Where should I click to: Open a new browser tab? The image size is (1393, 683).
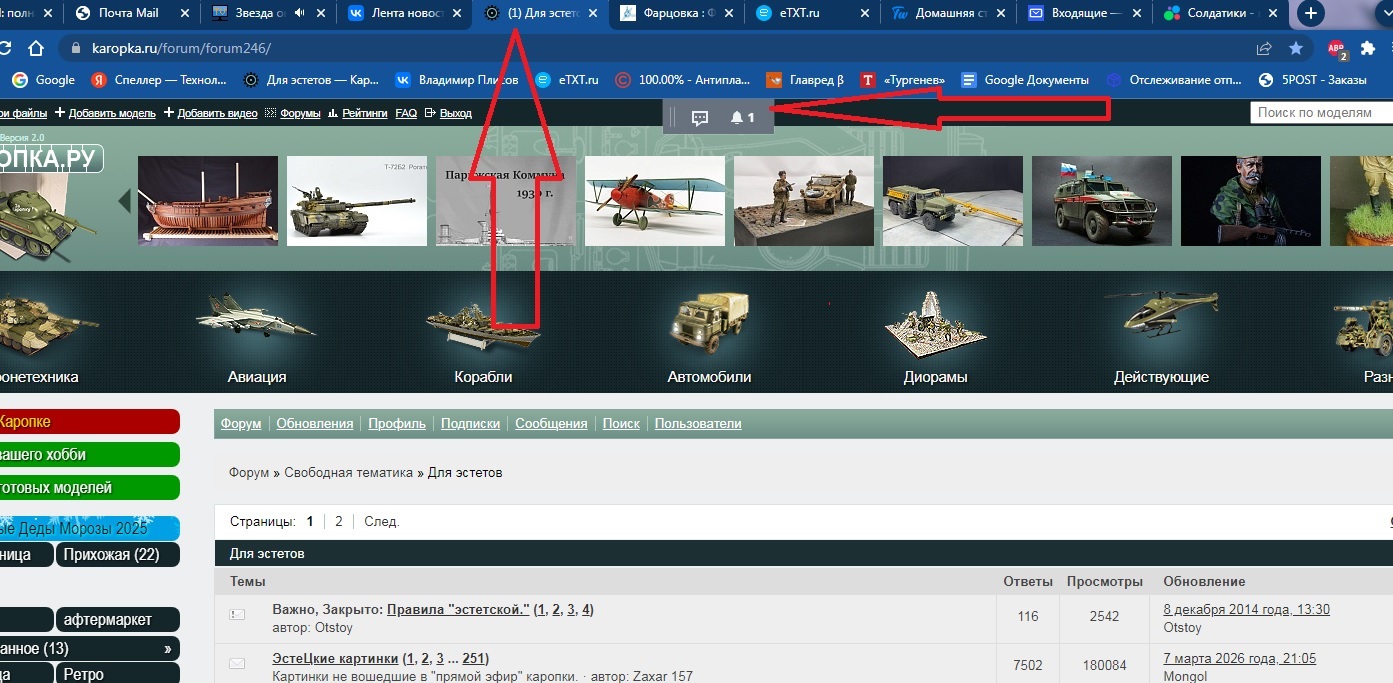(1311, 14)
